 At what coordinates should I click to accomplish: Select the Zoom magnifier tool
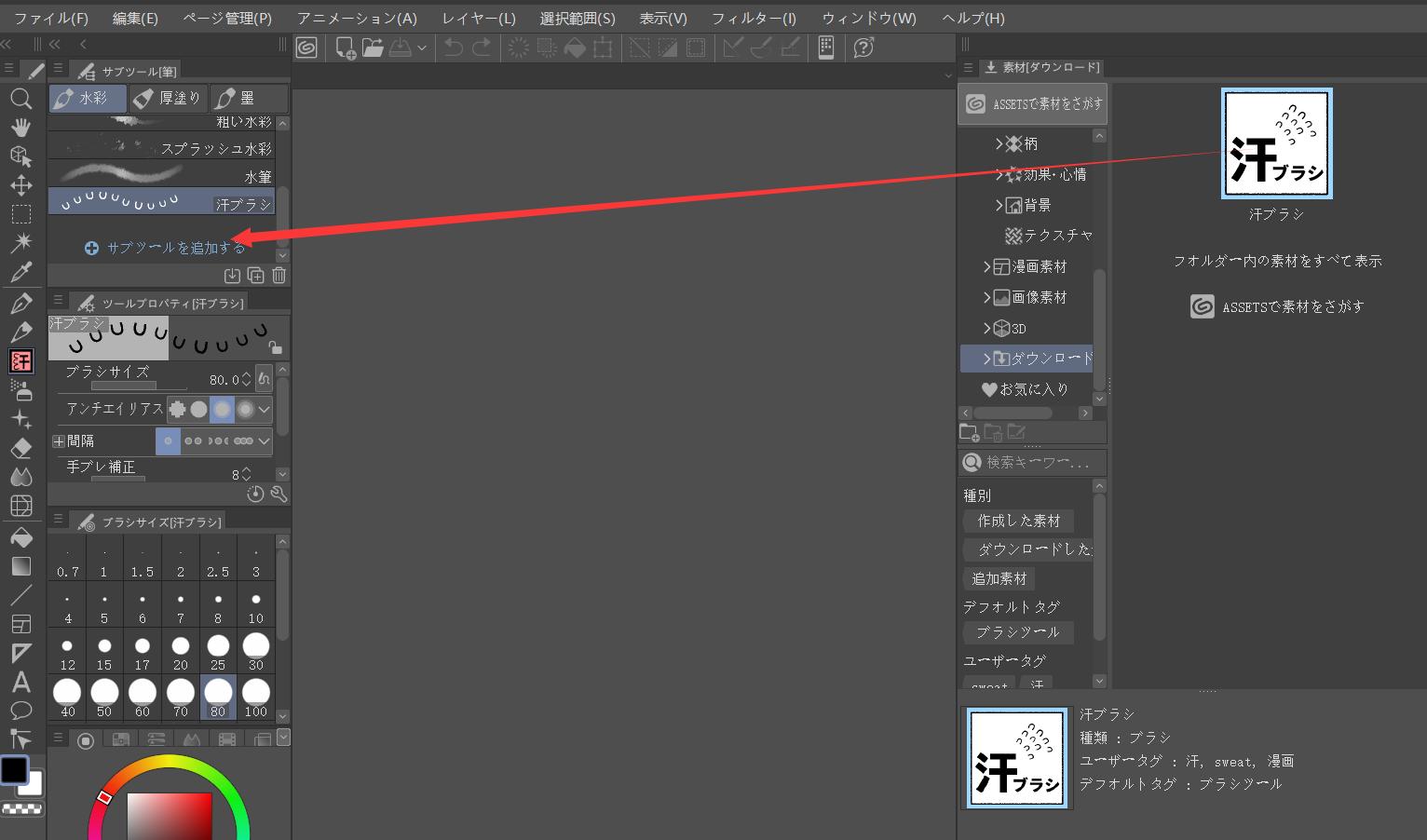tap(20, 99)
